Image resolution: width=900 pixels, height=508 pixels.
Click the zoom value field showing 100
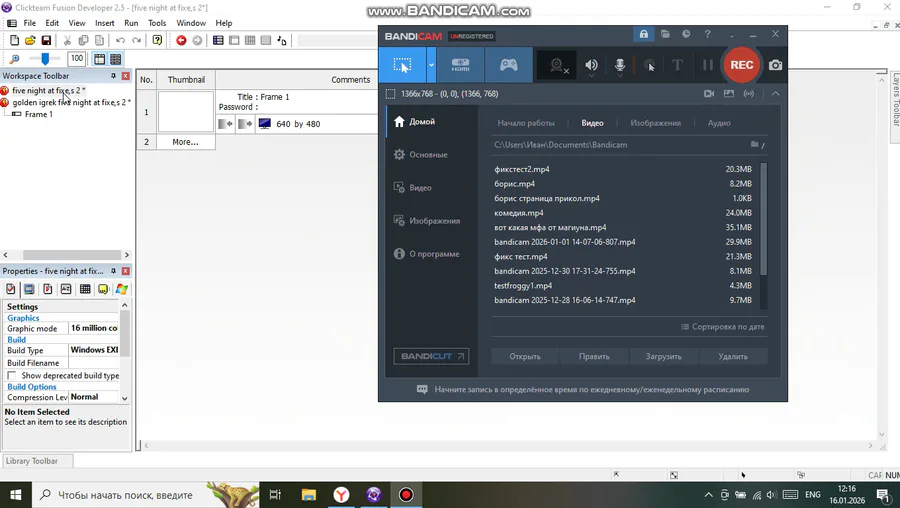76,59
